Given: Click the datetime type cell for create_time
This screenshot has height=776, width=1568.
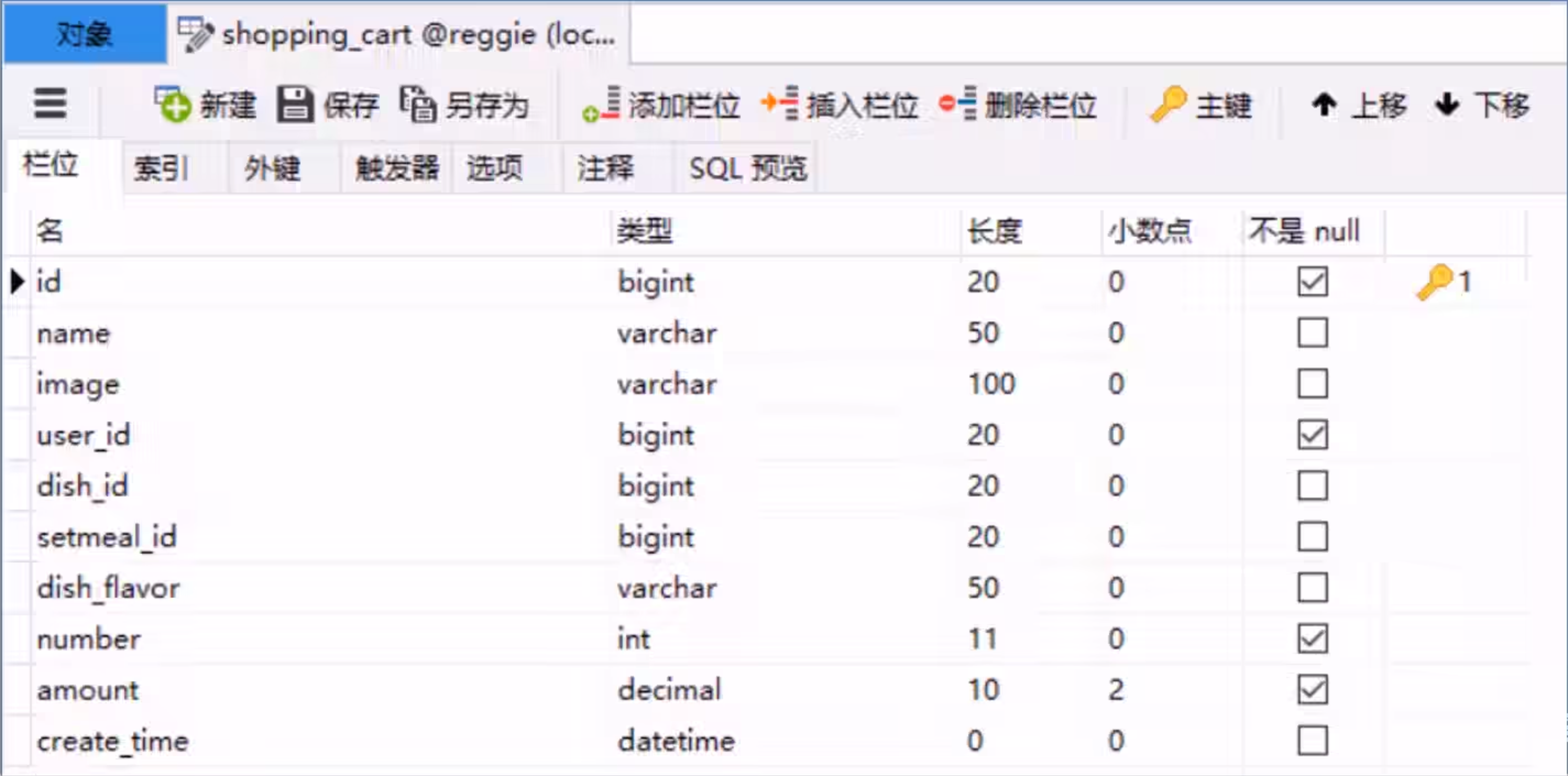Looking at the screenshot, I should pyautogui.click(x=786, y=741).
